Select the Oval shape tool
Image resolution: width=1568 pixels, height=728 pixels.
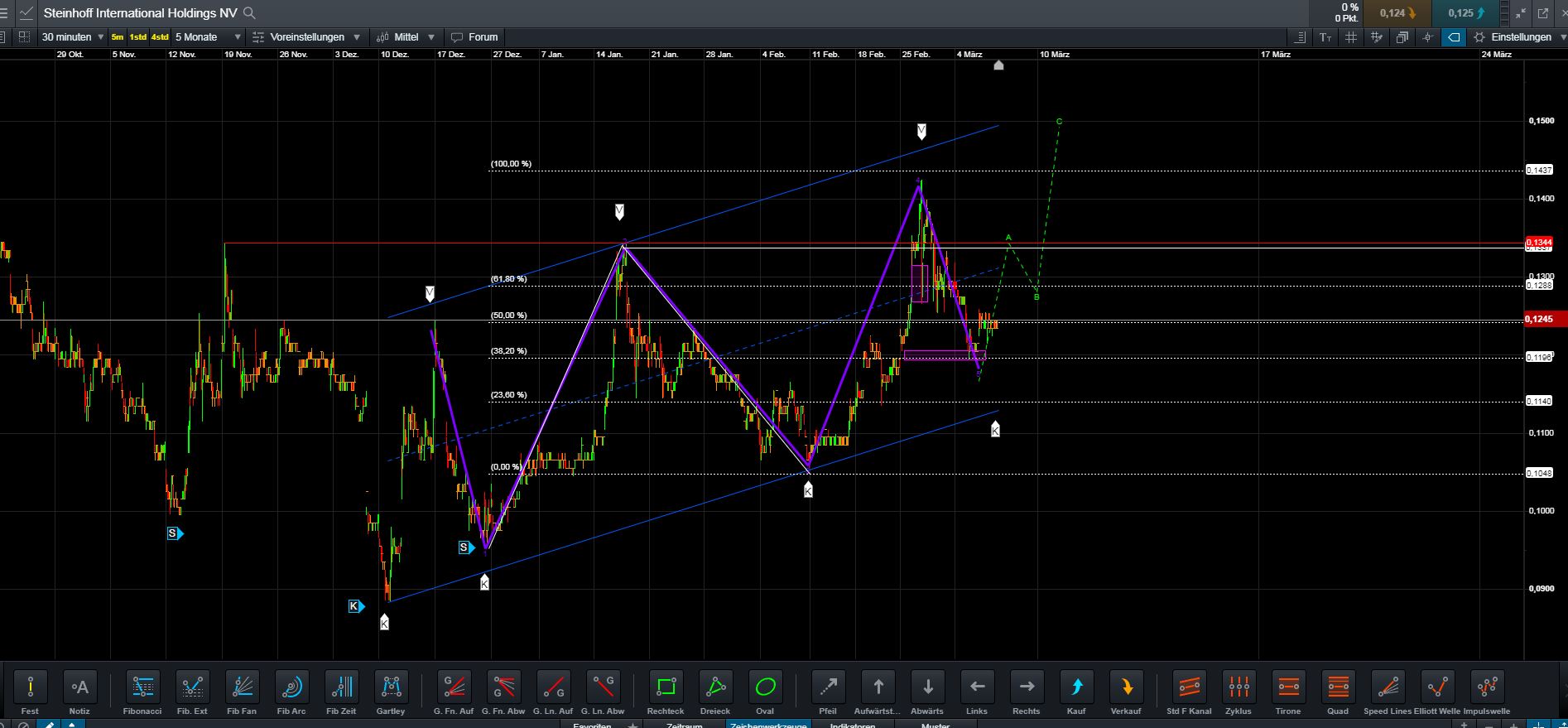click(x=765, y=687)
